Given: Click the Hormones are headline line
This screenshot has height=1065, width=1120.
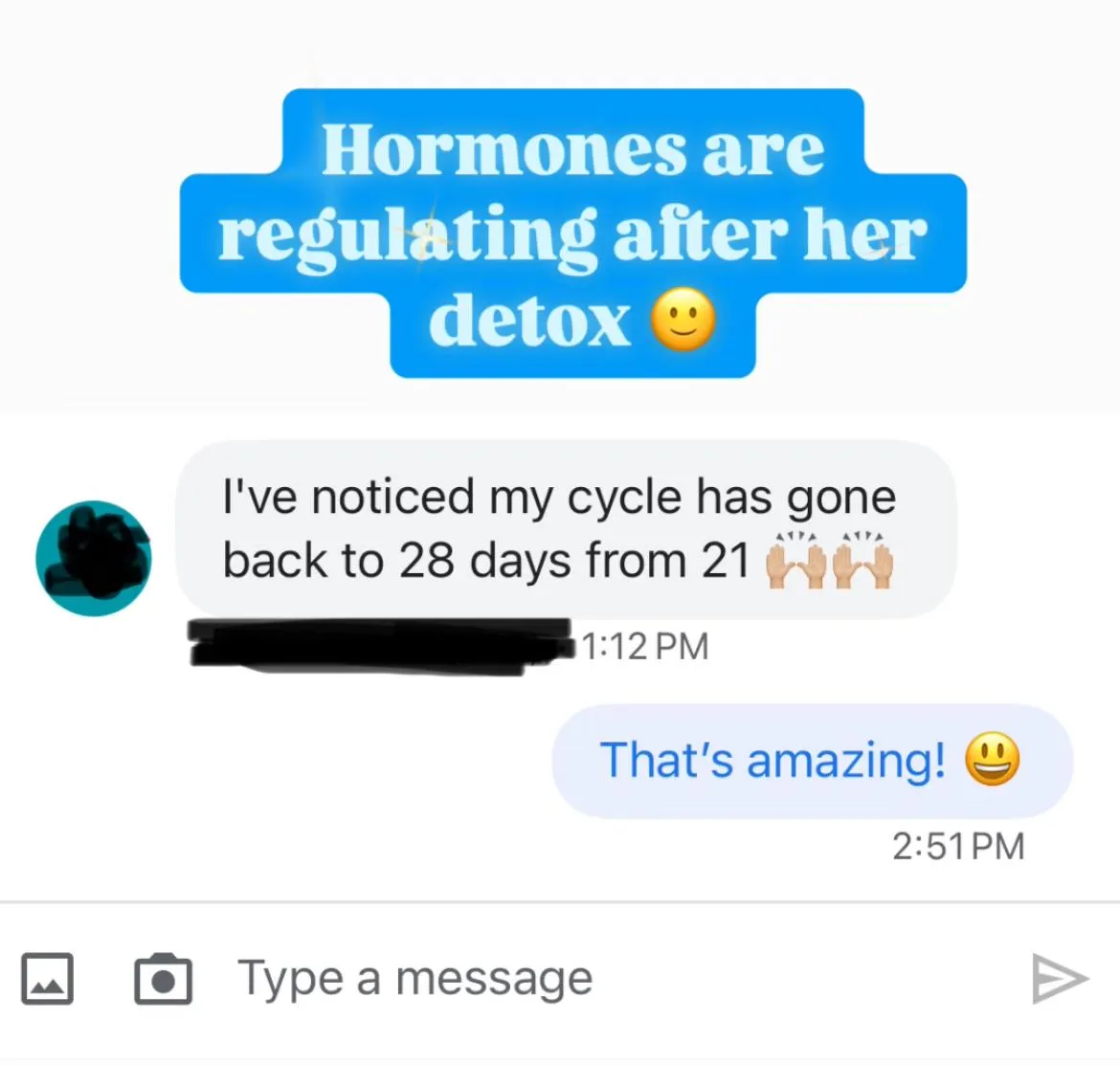Looking at the screenshot, I should coord(572,148).
